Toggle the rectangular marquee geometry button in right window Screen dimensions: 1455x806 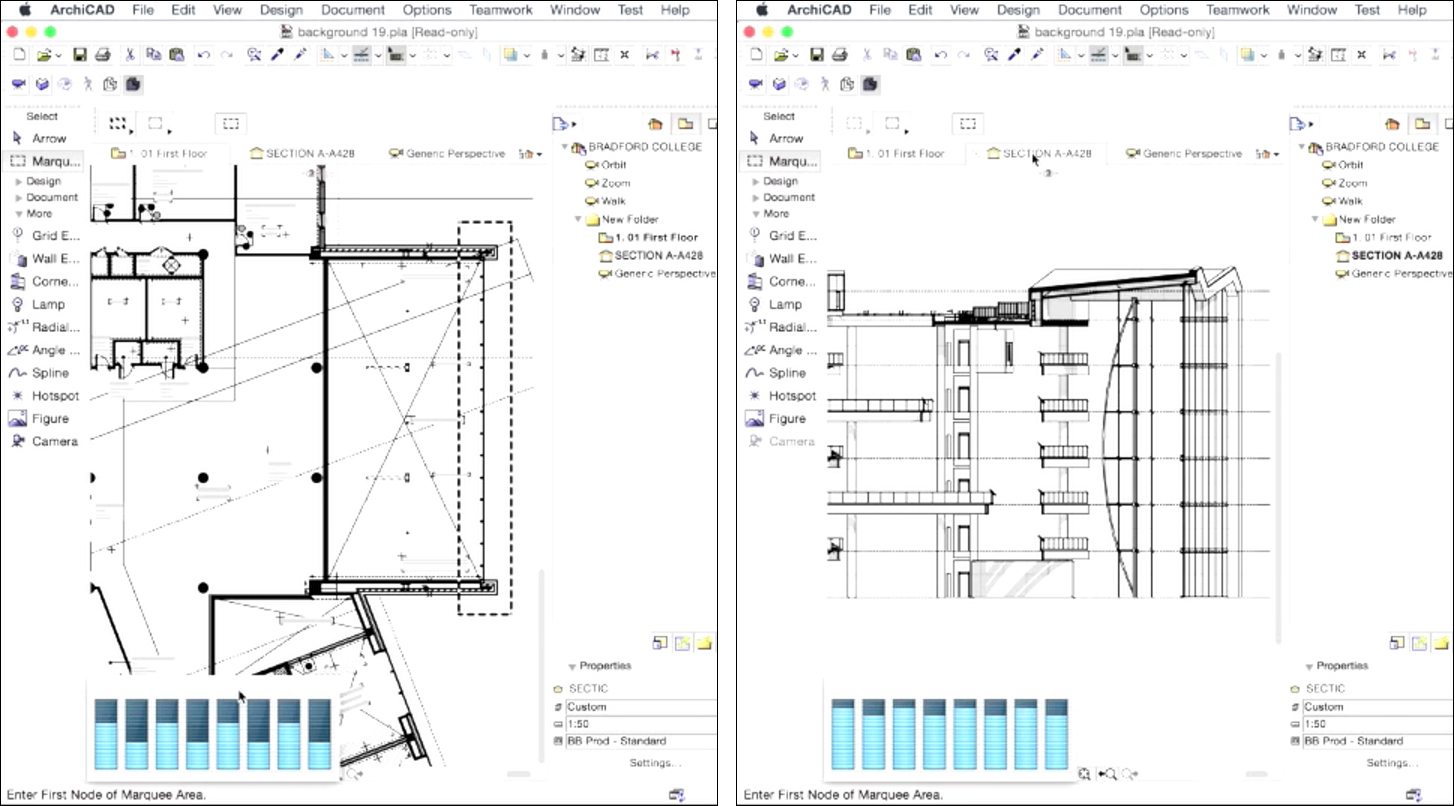[x=967, y=124]
